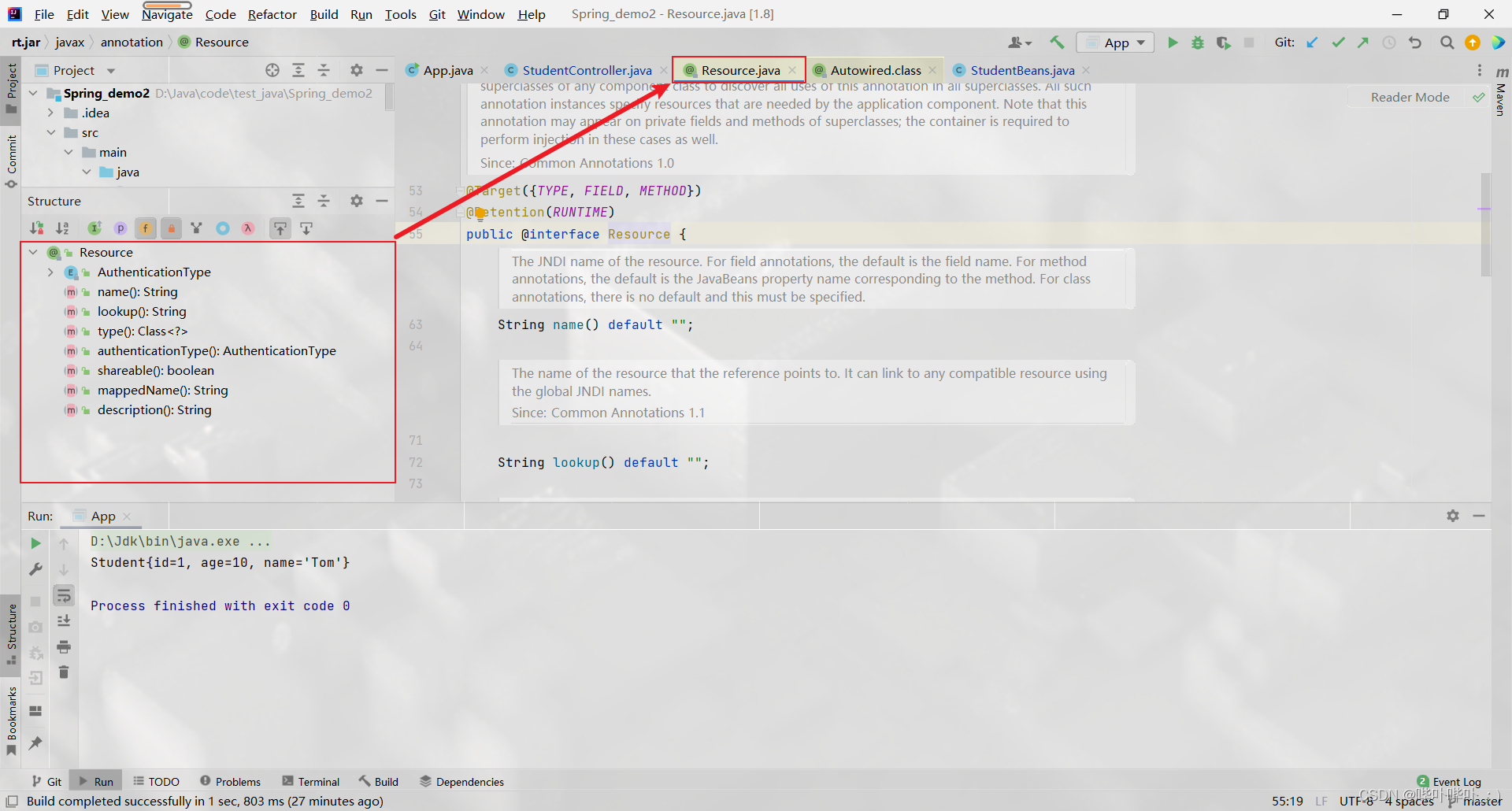
Task: Toggle show non-public members in Structure
Action: click(172, 228)
